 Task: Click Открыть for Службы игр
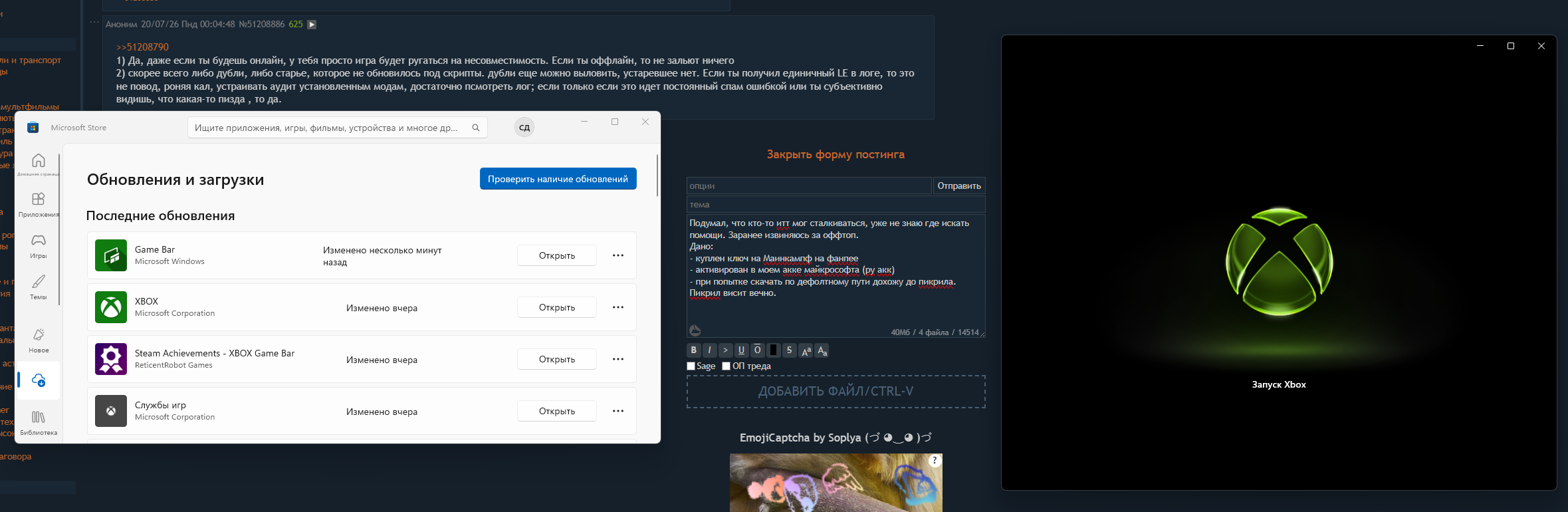click(557, 411)
